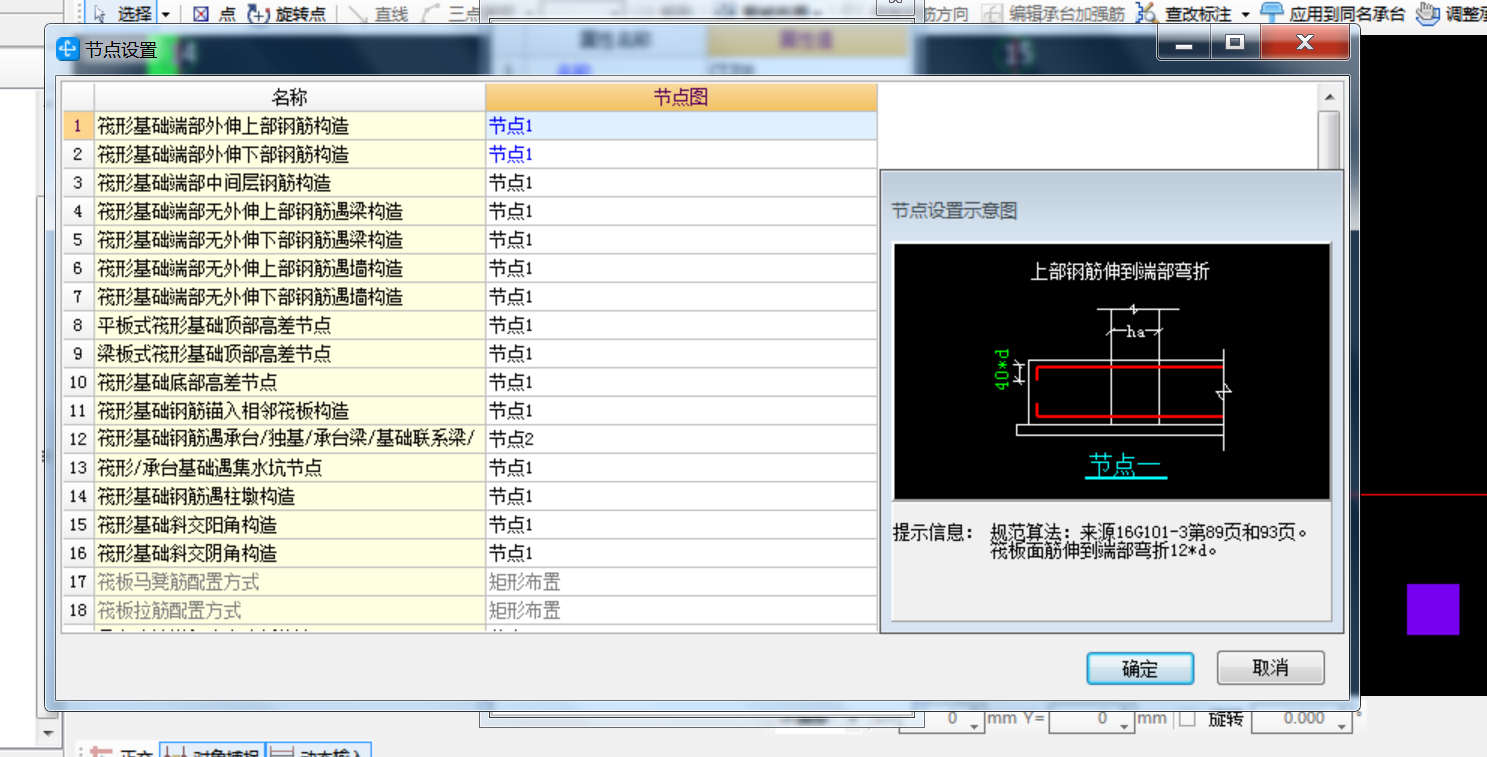Screen dimensions: 1487x757
Task: Select row 筏形基础钢筋遇柱墩构造
Action: [290, 496]
